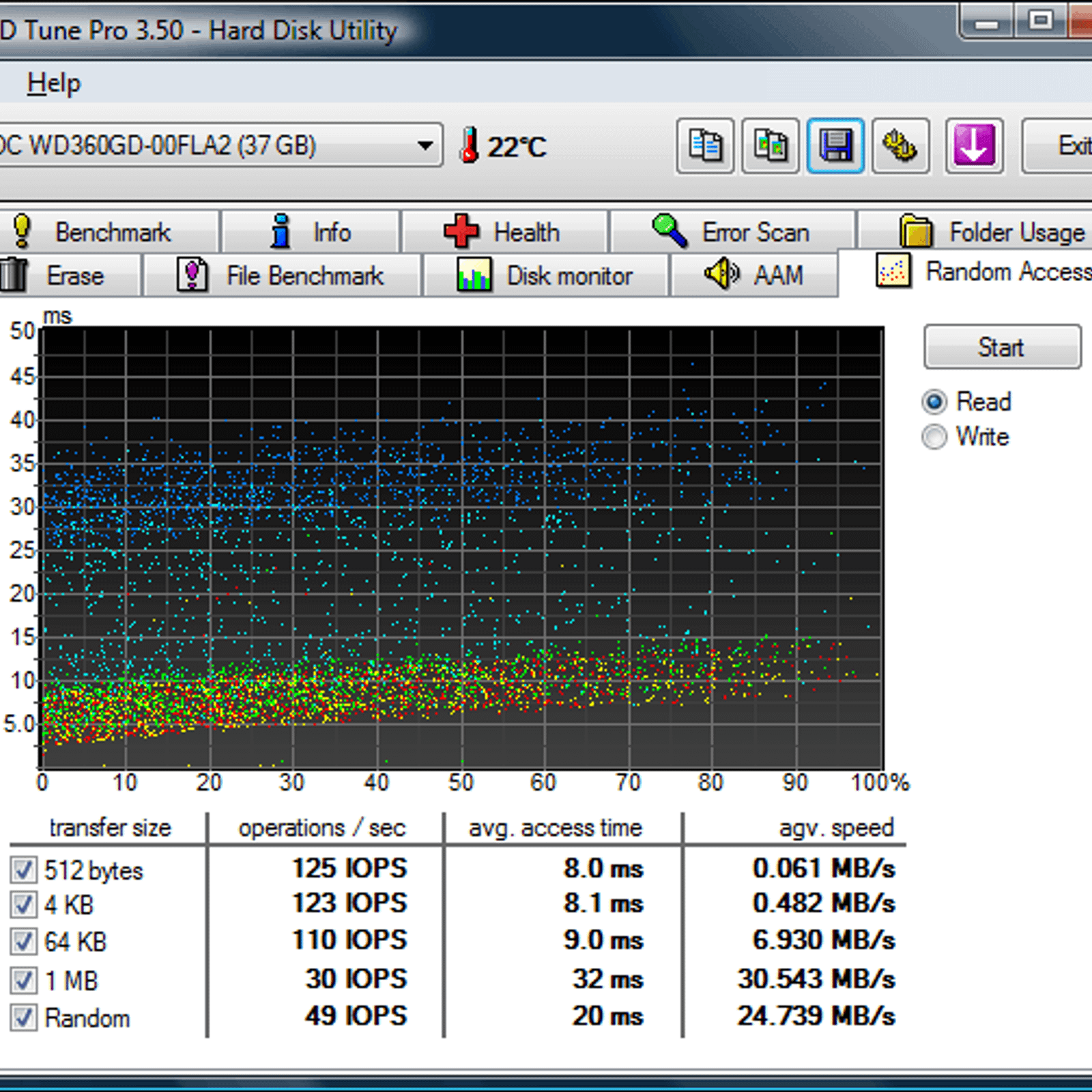Click the 24.739 MB/s speed value
The height and width of the screenshot is (1092, 1092).
coord(816,1016)
